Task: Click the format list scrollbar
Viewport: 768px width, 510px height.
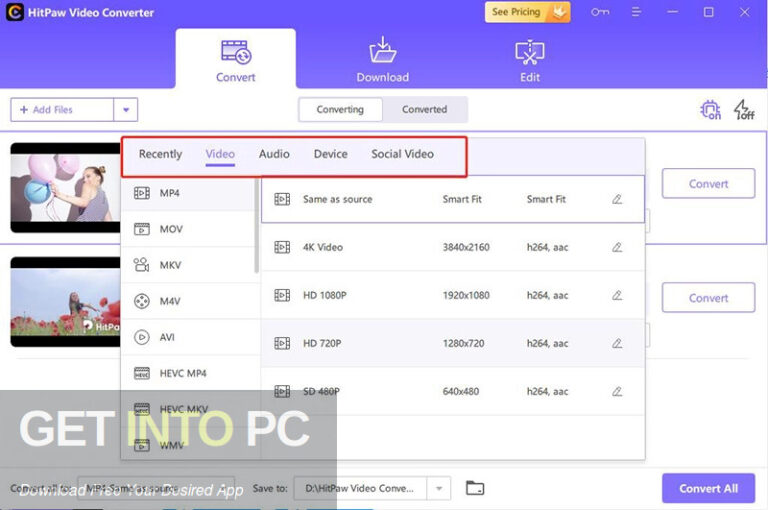Action: click(257, 225)
